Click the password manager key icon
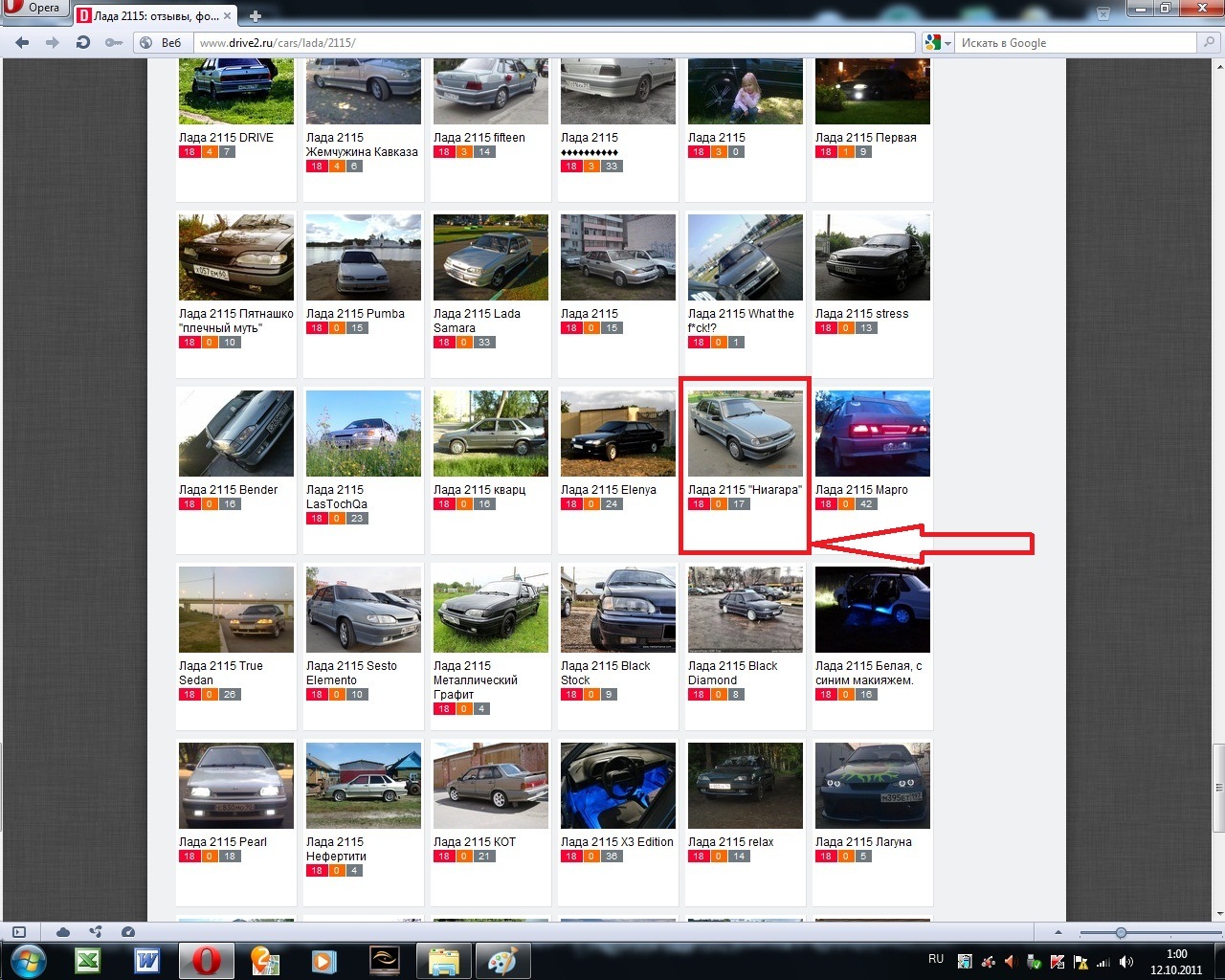1225x980 pixels. click(114, 43)
